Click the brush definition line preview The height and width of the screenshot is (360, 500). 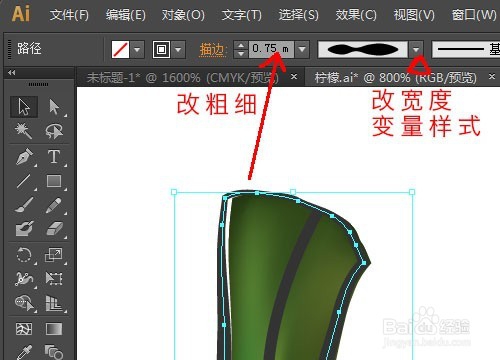460,49
